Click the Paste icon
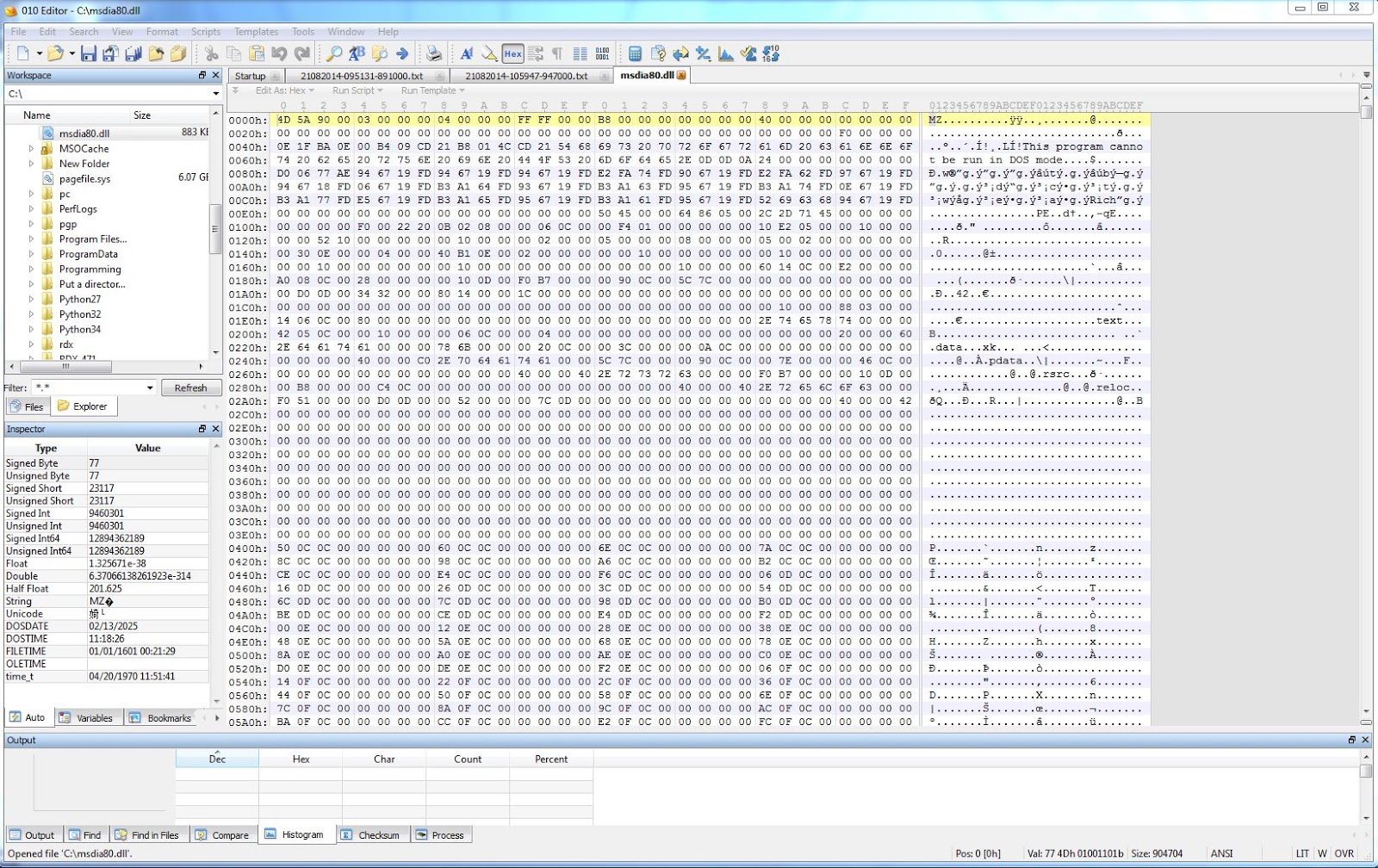Screen dimensions: 1378x868 click(258, 53)
